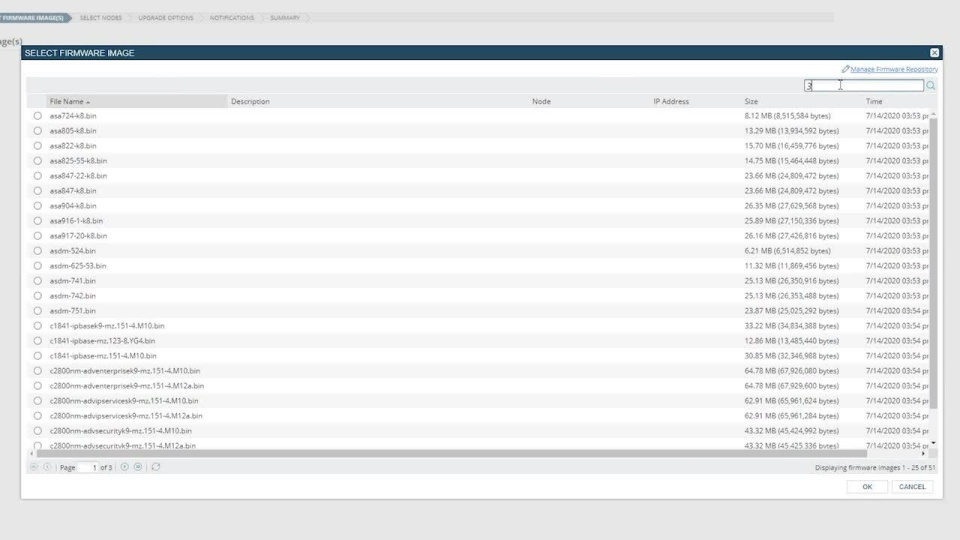Choose c2800nm-adventerprisek9-mz.151-4.M12a.bin radio button
Screen dimensions: 960x540
click(x=38, y=386)
